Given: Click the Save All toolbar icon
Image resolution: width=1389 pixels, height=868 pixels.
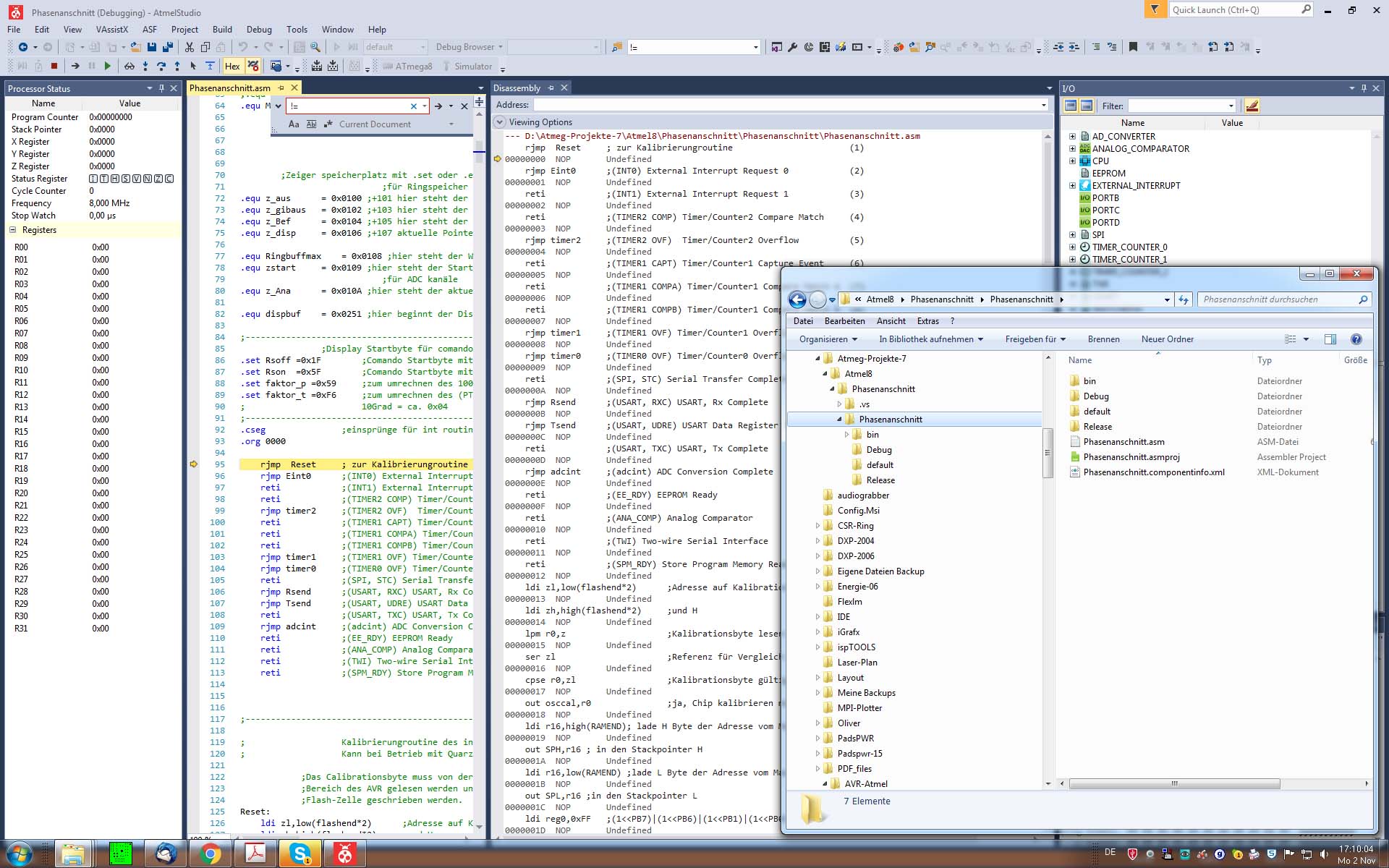Looking at the screenshot, I should click(168, 47).
